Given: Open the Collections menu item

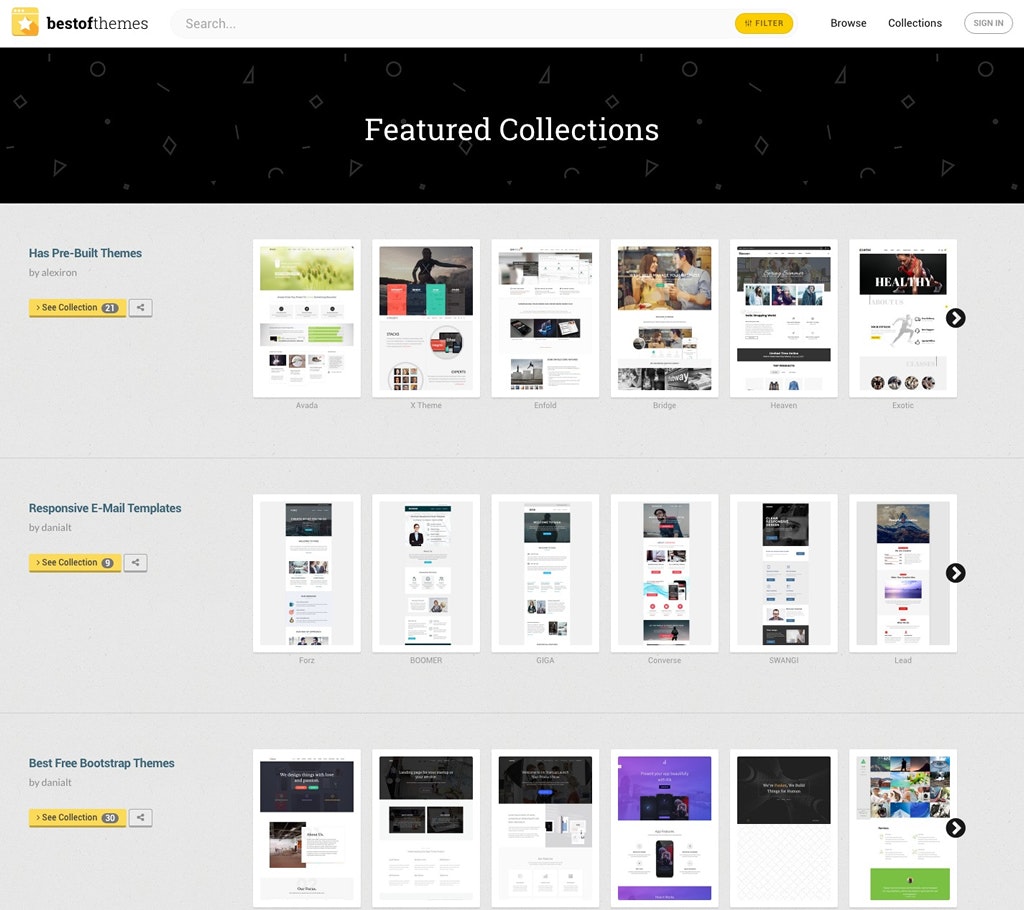Looking at the screenshot, I should tap(915, 23).
